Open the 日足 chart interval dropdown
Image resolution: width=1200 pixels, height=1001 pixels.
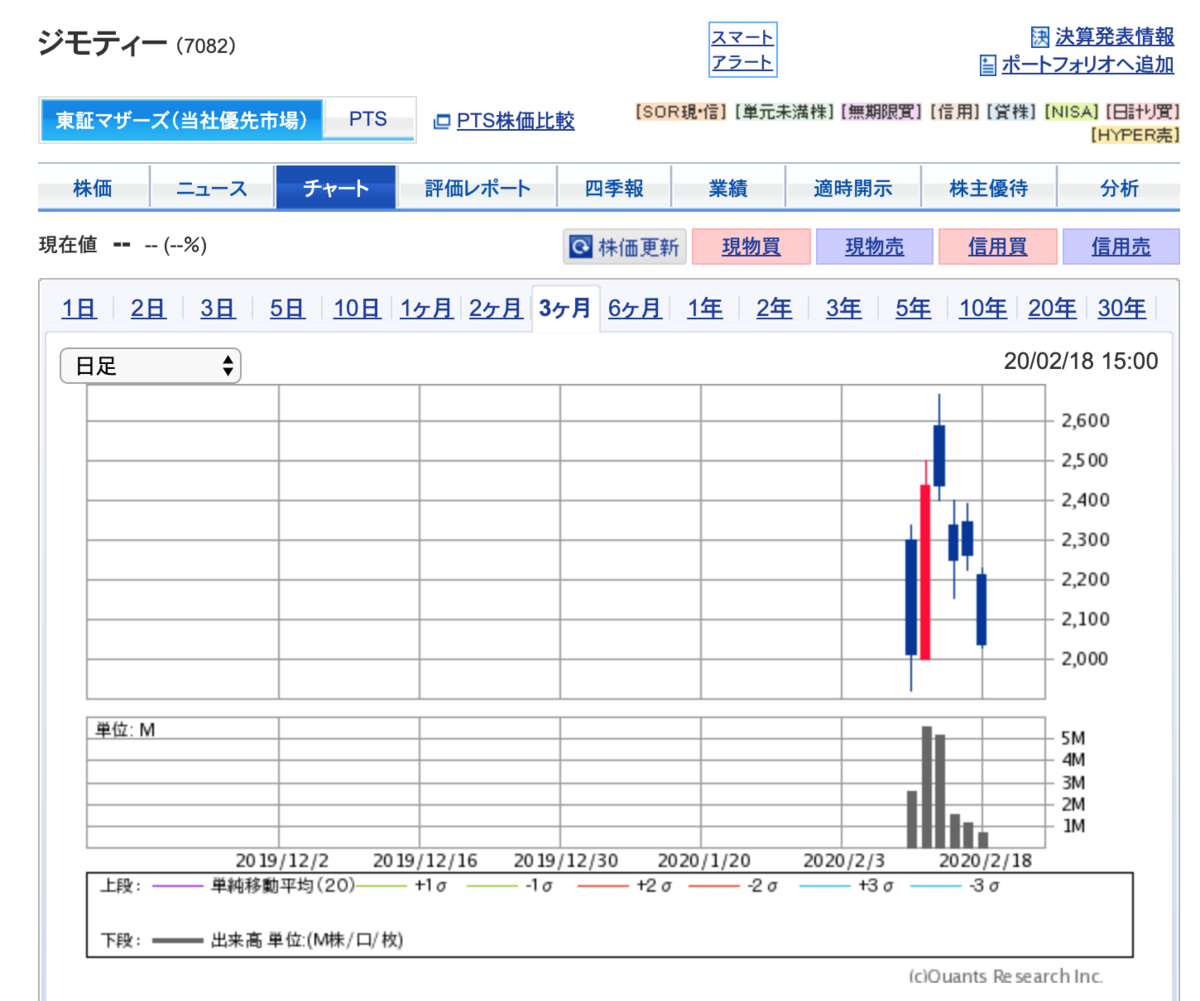[x=151, y=366]
